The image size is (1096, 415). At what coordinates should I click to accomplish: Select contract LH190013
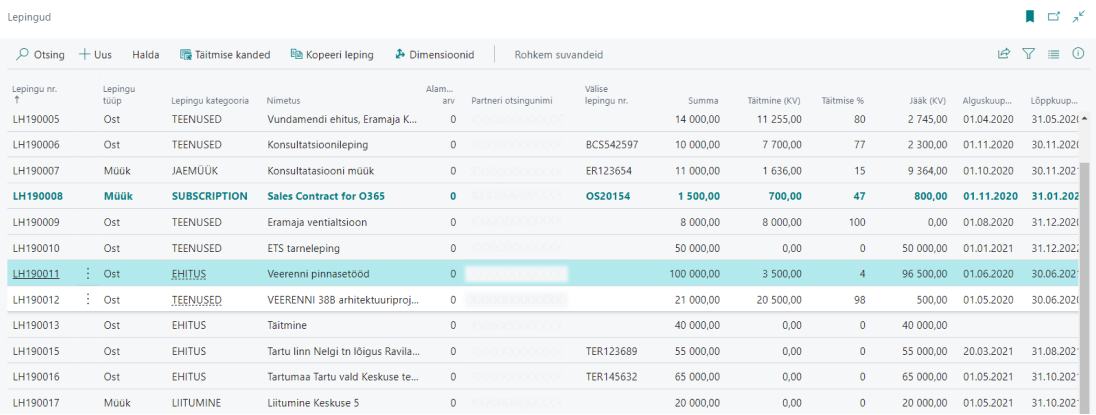click(36, 325)
